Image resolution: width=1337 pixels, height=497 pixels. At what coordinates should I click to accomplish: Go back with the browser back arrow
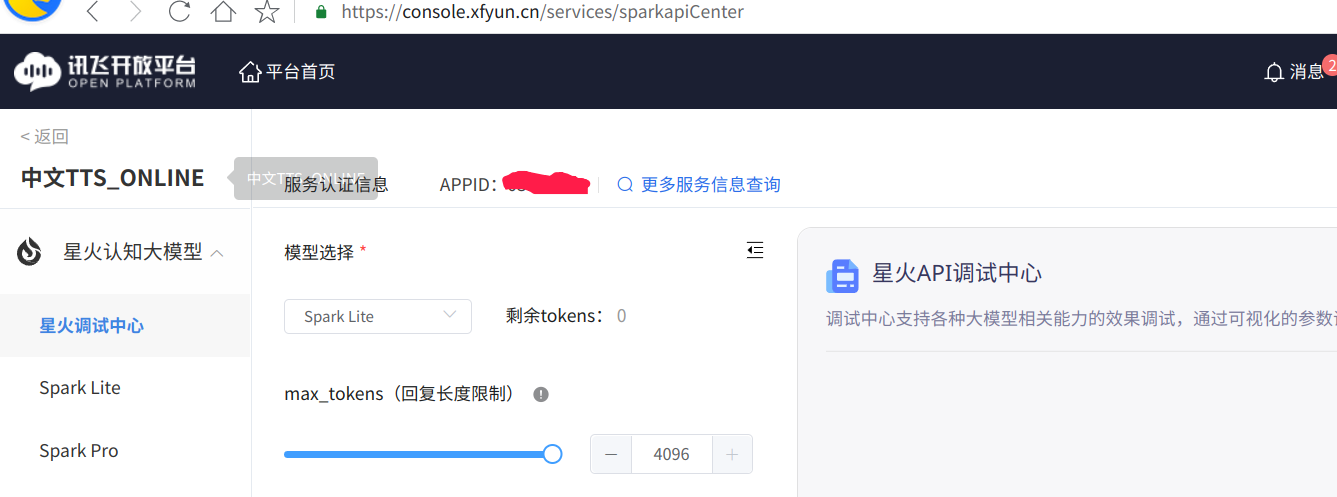pos(92,13)
